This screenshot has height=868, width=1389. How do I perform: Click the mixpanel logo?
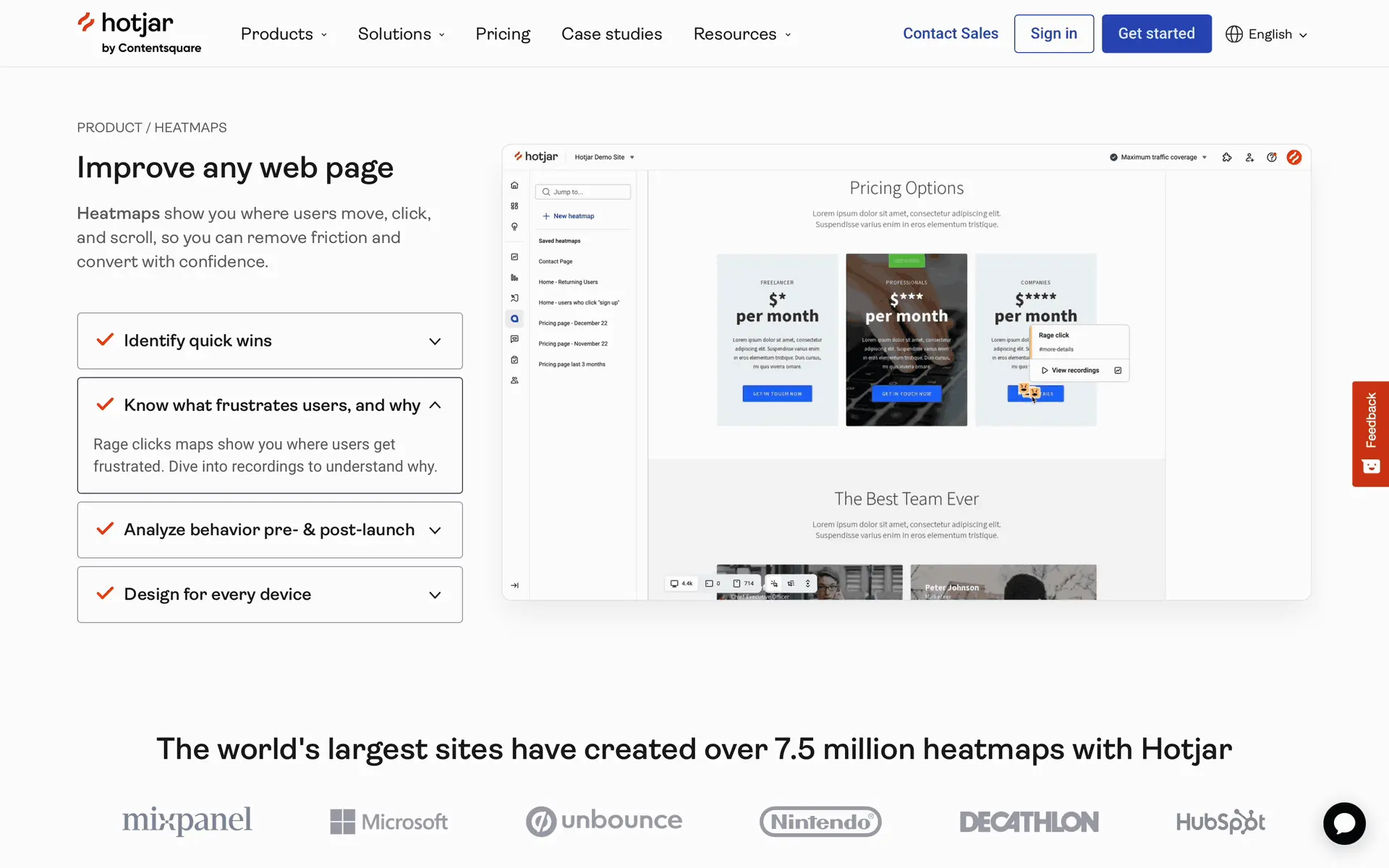[x=187, y=820]
